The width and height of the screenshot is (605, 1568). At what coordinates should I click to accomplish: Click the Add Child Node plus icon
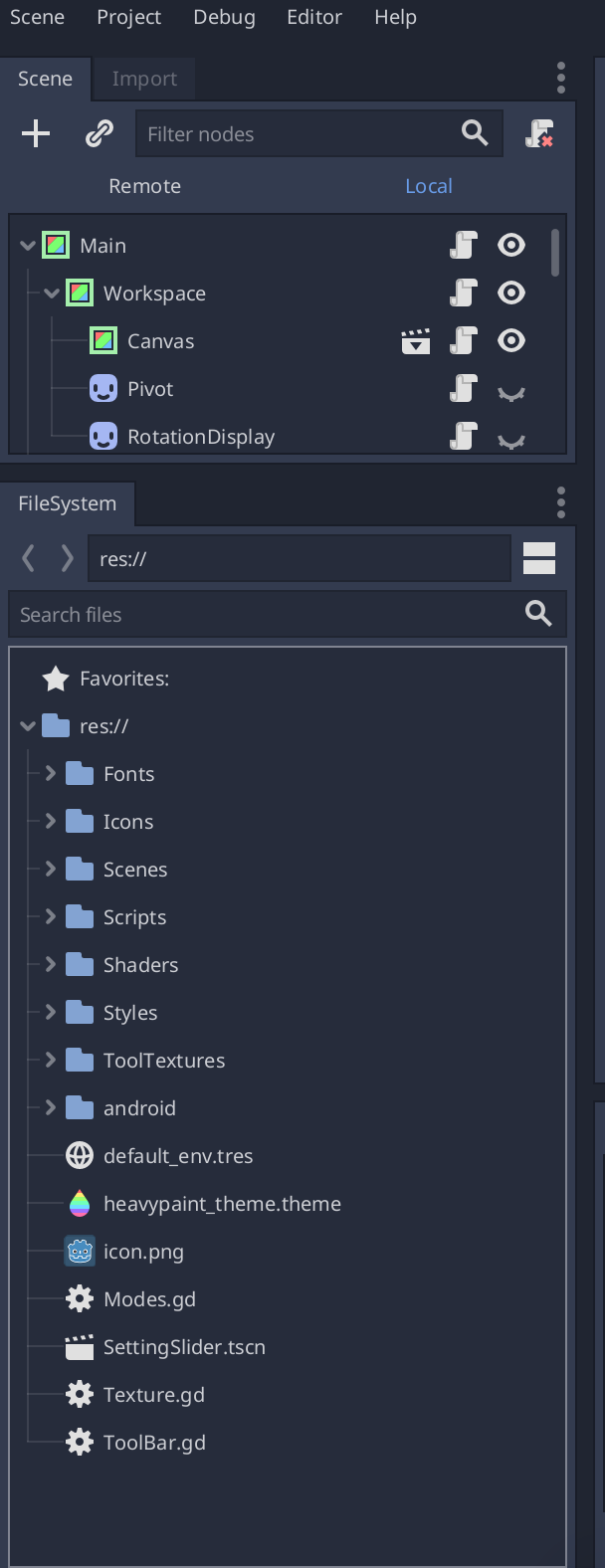tap(36, 133)
